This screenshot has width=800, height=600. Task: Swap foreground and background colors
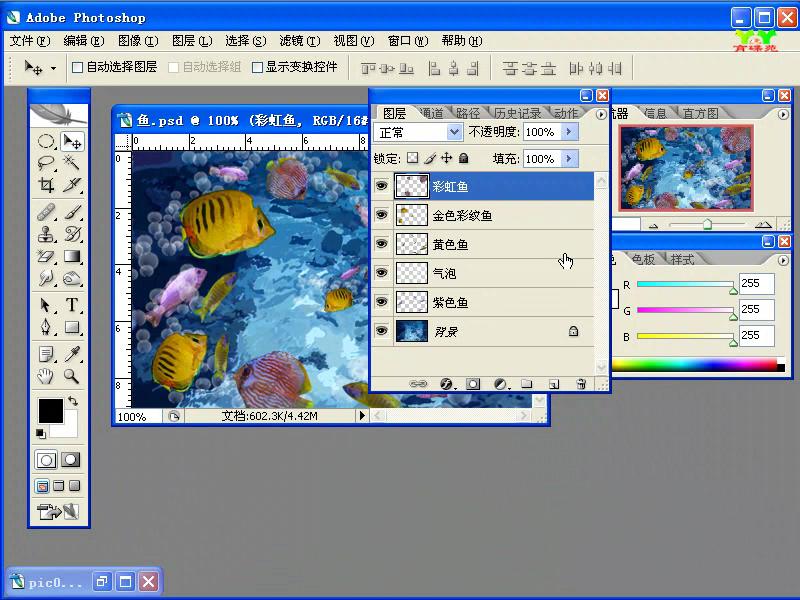73,401
